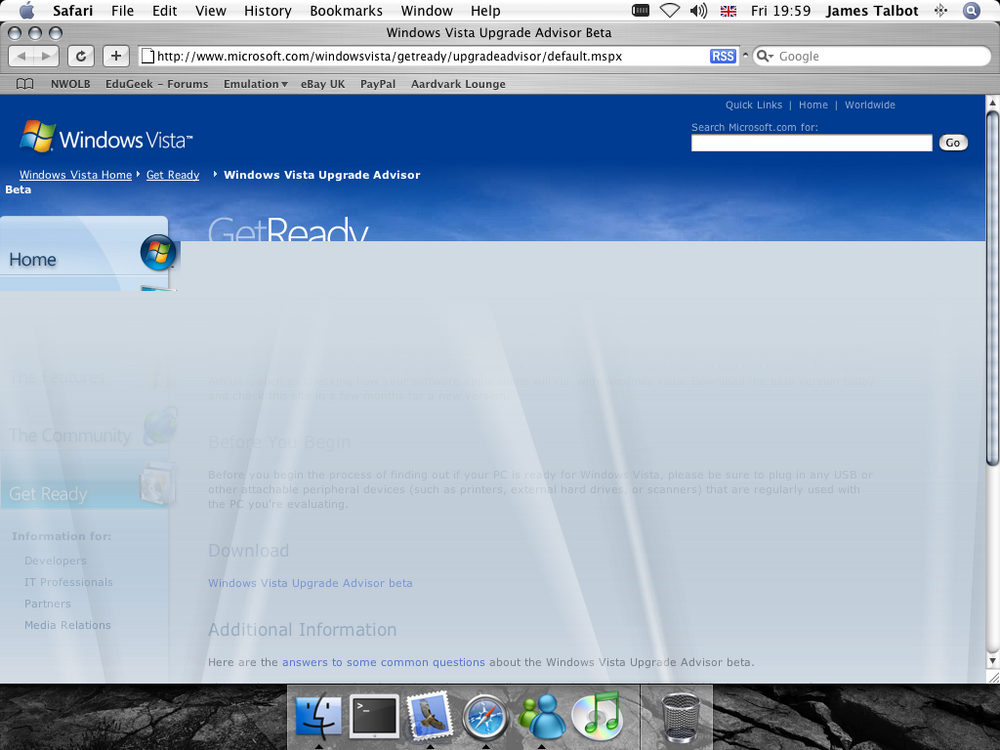
Task: Open the Get Ready breadcrumb link
Action: [172, 175]
